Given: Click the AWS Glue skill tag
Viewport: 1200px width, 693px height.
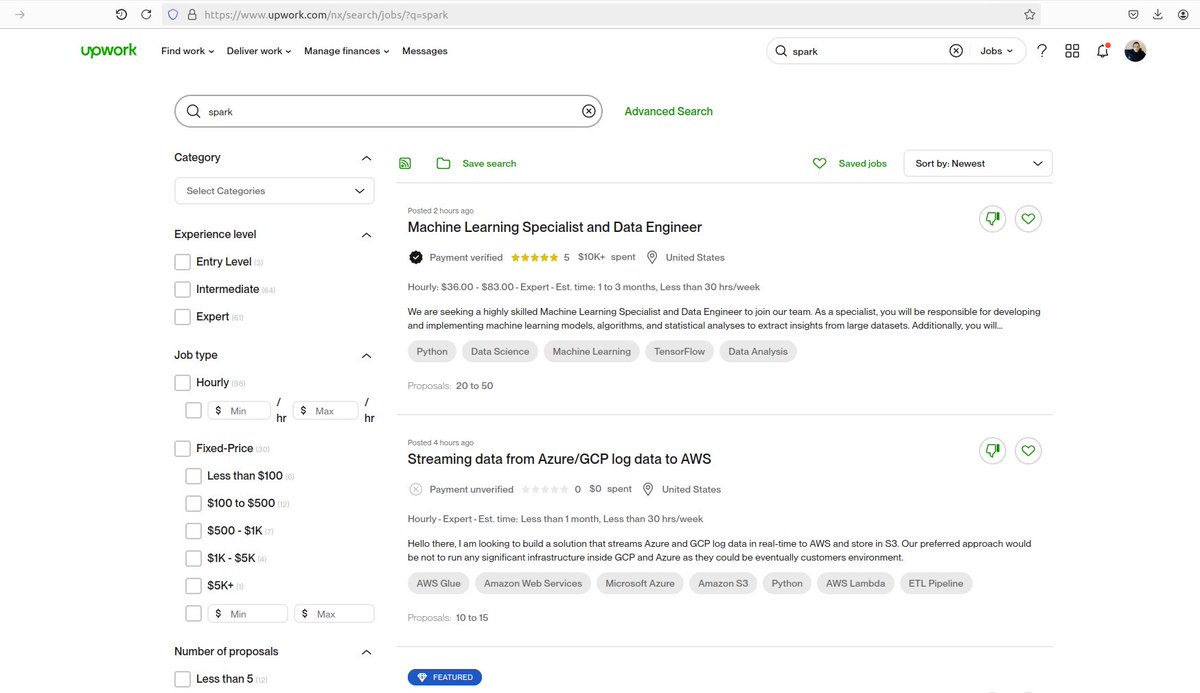Looking at the screenshot, I should (x=438, y=583).
